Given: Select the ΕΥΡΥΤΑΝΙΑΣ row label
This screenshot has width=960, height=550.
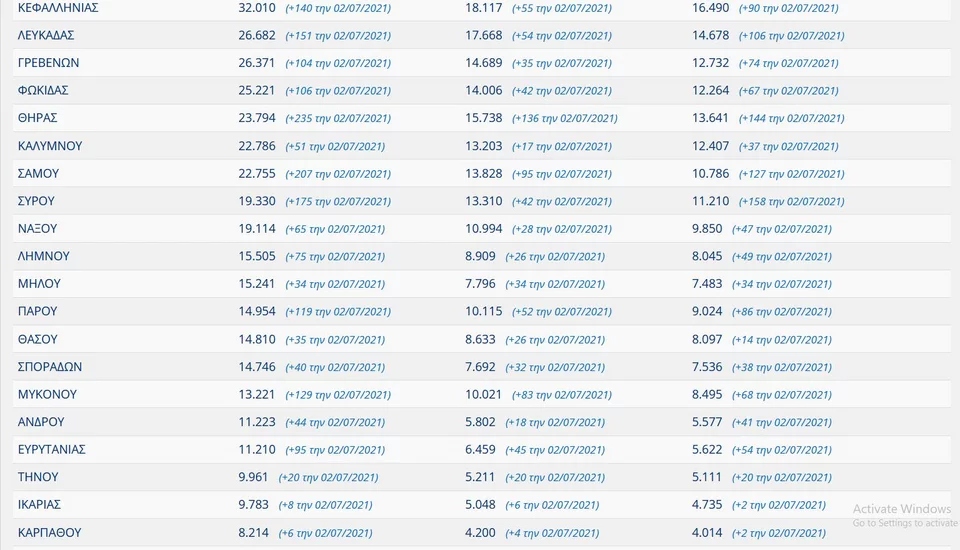Looking at the screenshot, I should pyautogui.click(x=52, y=450).
